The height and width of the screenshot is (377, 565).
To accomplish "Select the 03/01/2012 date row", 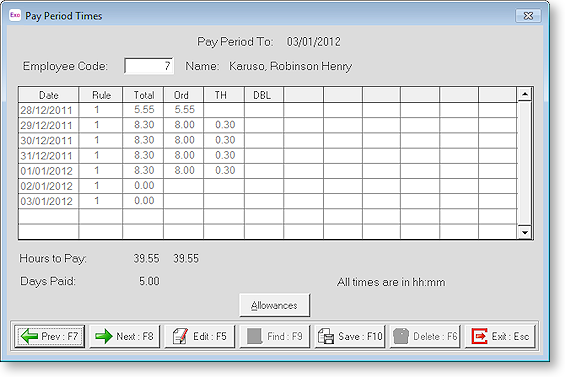I will 268,201.
